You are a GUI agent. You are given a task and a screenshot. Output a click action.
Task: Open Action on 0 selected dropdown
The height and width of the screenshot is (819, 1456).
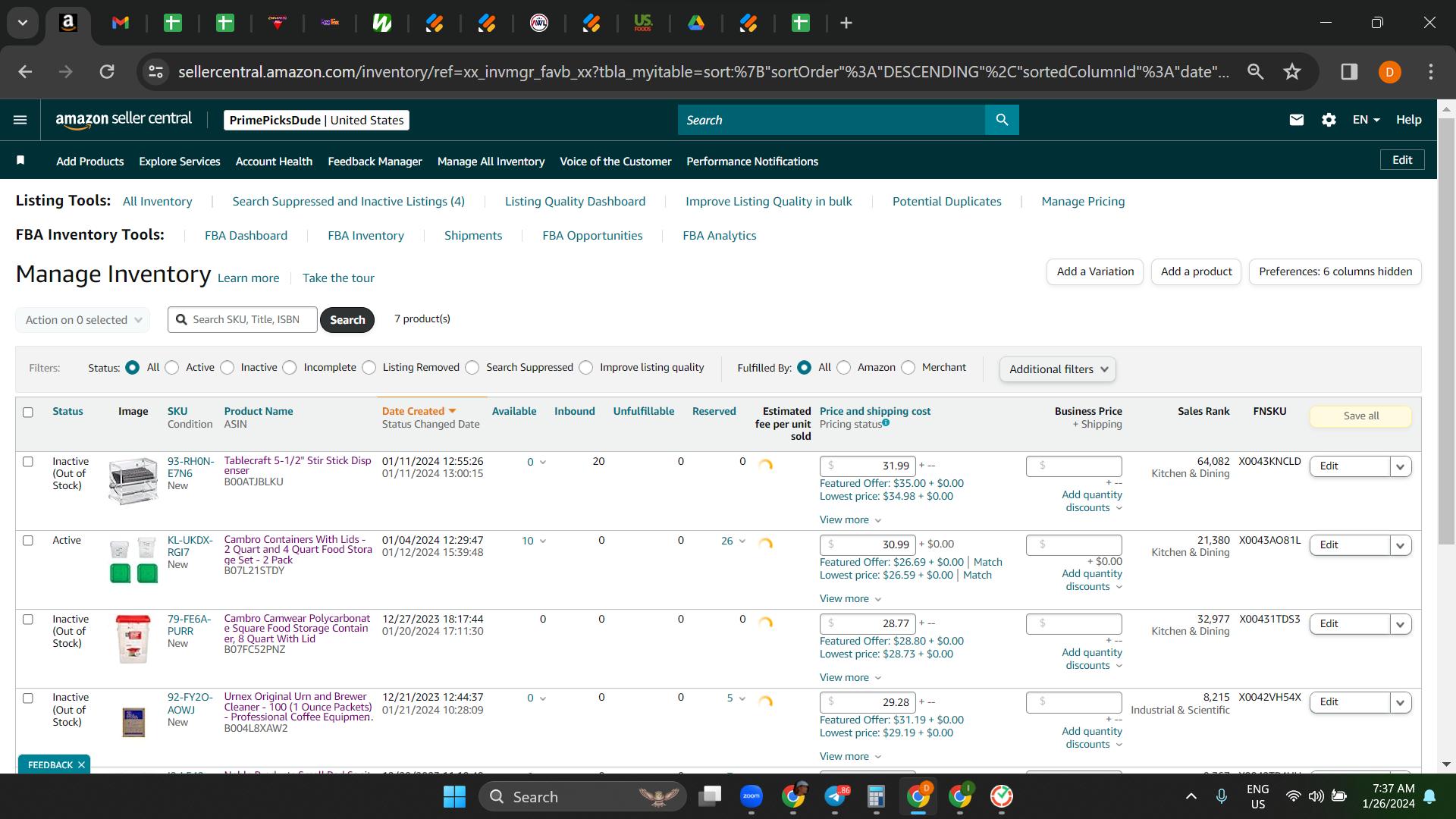[x=83, y=319]
